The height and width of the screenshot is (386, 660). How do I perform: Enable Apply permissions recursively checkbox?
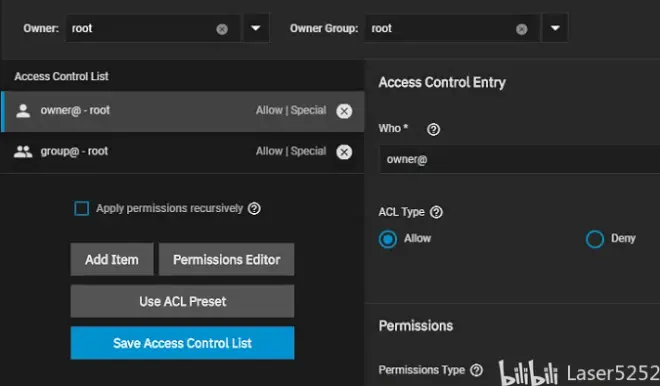pos(81,208)
